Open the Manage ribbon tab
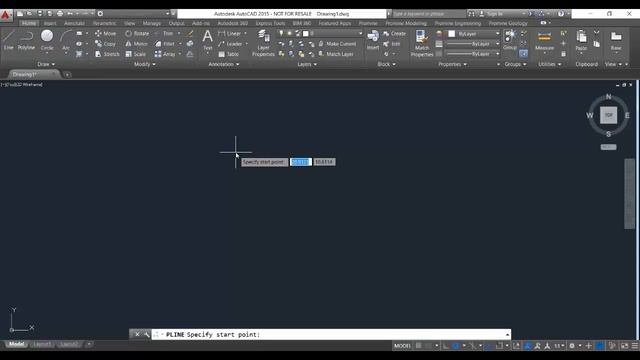Viewport: 640px width, 360px height. (x=152, y=23)
